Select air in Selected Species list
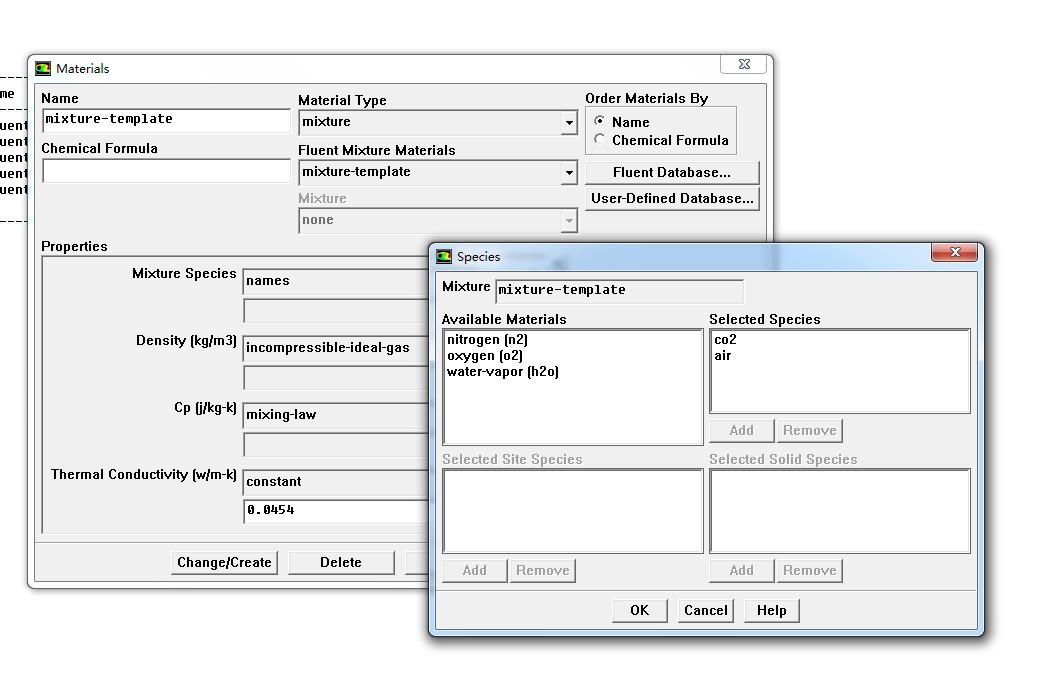The image size is (1047, 687). pos(722,356)
